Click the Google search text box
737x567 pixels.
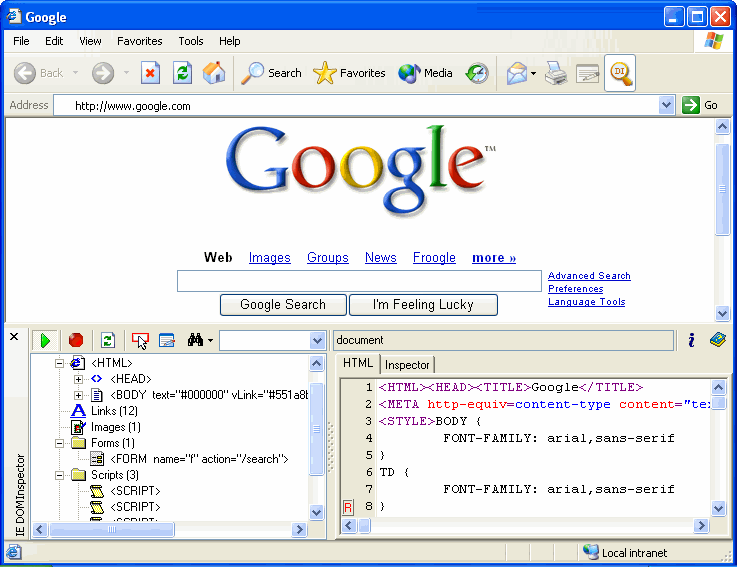point(359,281)
